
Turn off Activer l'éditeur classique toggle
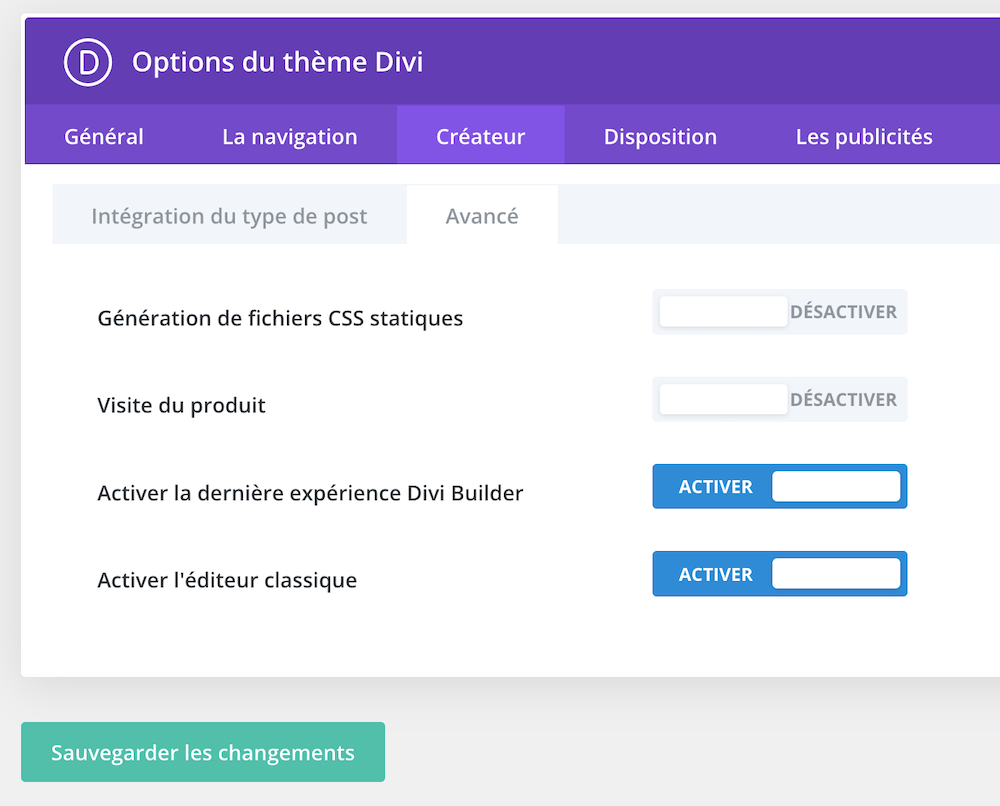(x=779, y=574)
